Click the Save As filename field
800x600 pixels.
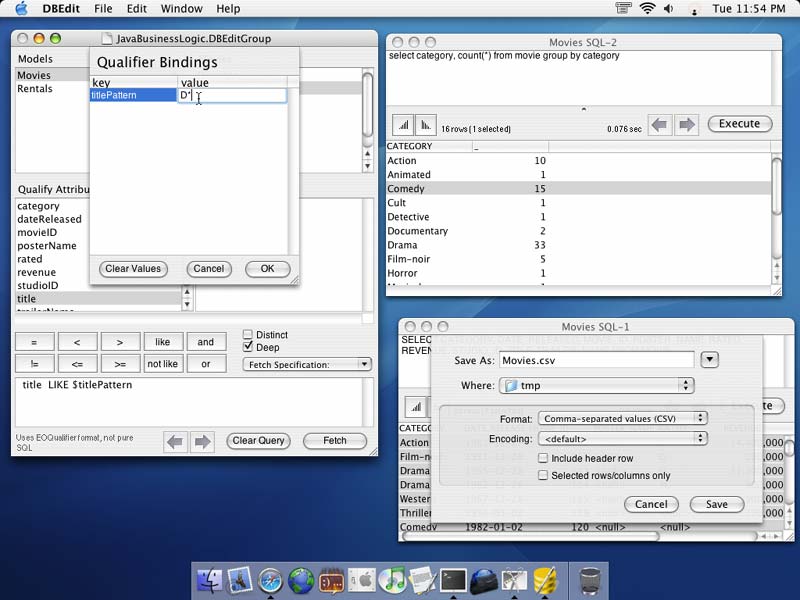(596, 360)
